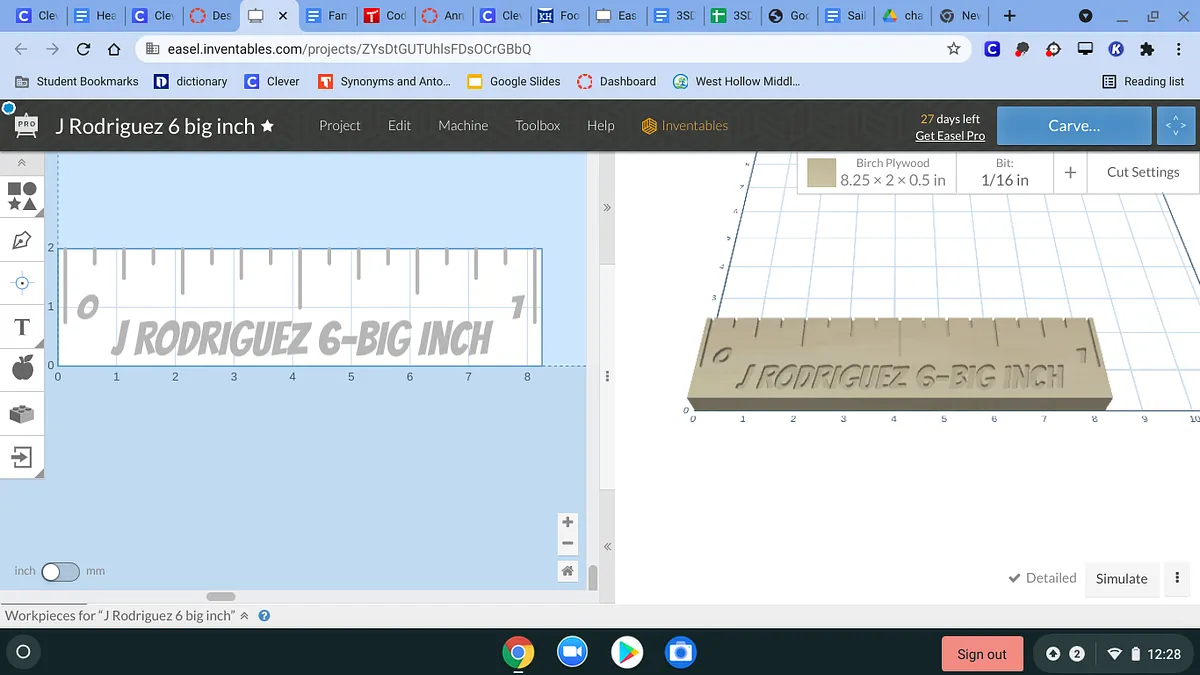Star the J Rodriguez project title
Image resolution: width=1200 pixels, height=675 pixels.
pyautogui.click(x=267, y=126)
